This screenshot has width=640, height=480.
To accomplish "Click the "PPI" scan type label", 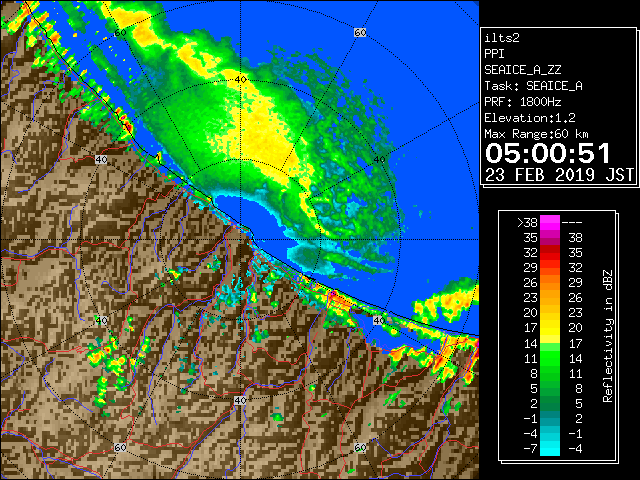I will 494,54.
